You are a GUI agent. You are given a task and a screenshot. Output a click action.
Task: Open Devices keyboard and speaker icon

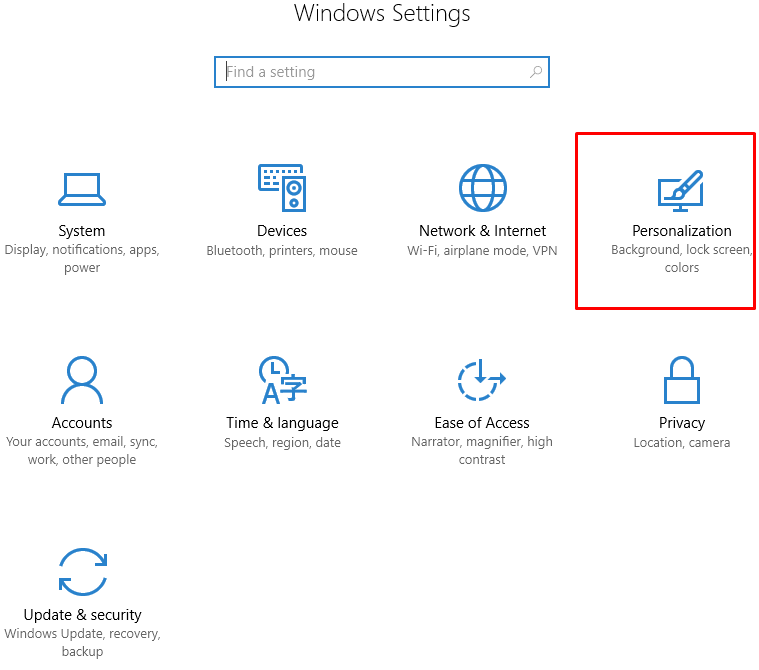(x=282, y=188)
